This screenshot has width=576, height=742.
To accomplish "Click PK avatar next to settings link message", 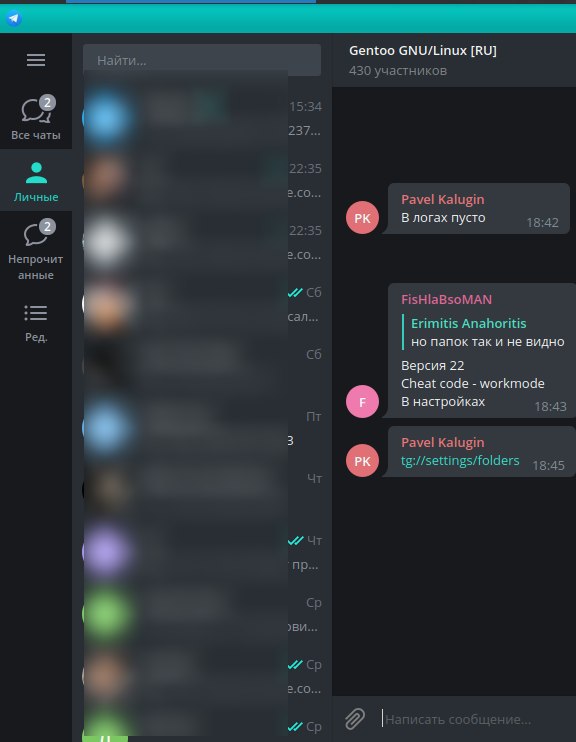I will coord(363,460).
